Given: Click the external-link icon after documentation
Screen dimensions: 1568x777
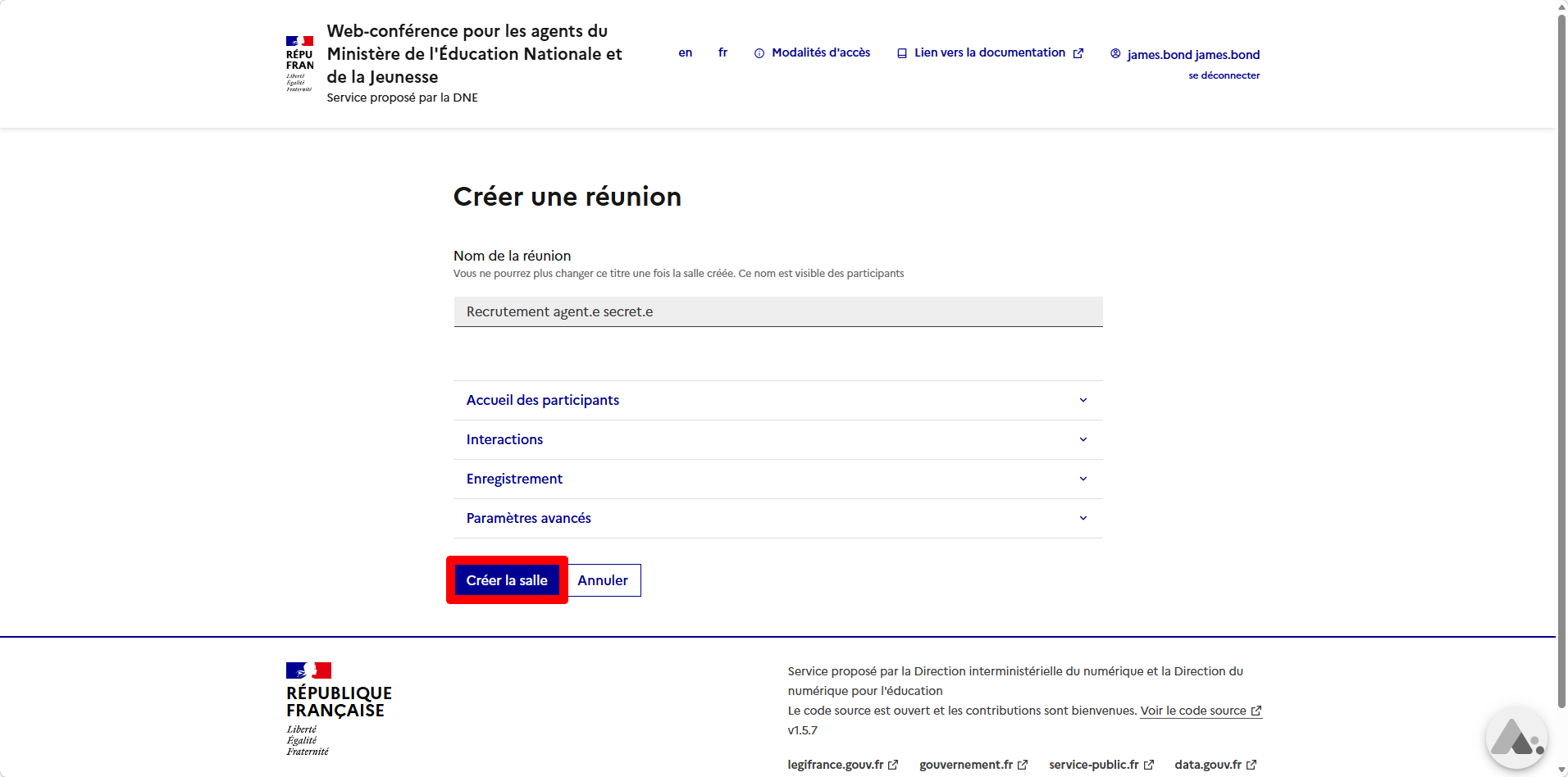Looking at the screenshot, I should tap(1078, 53).
